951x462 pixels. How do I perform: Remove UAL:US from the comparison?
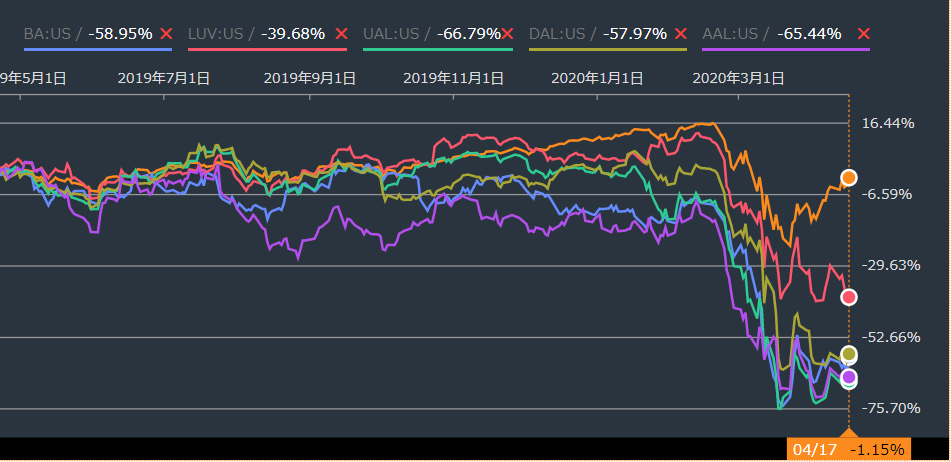[508, 34]
